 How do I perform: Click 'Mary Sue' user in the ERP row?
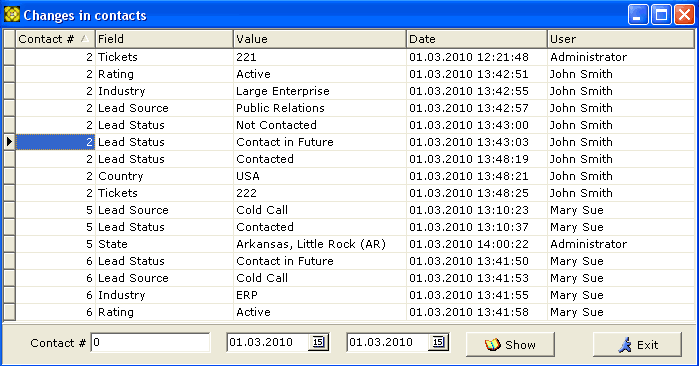pyautogui.click(x=621, y=295)
